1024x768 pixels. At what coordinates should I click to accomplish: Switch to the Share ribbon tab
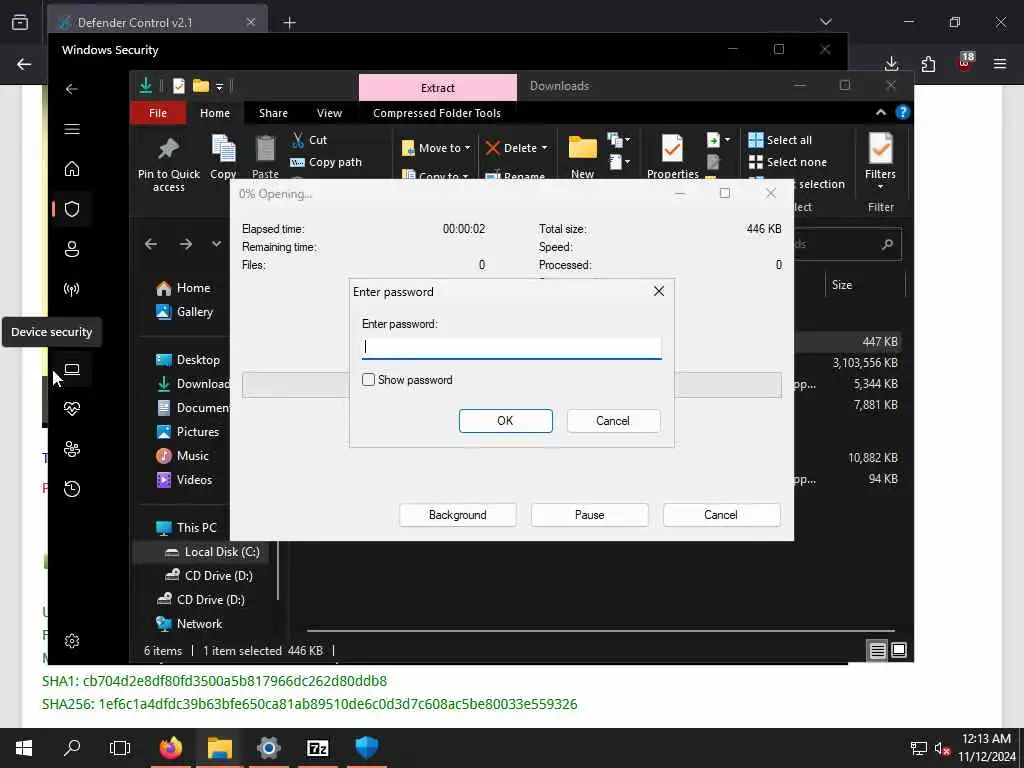coord(273,113)
